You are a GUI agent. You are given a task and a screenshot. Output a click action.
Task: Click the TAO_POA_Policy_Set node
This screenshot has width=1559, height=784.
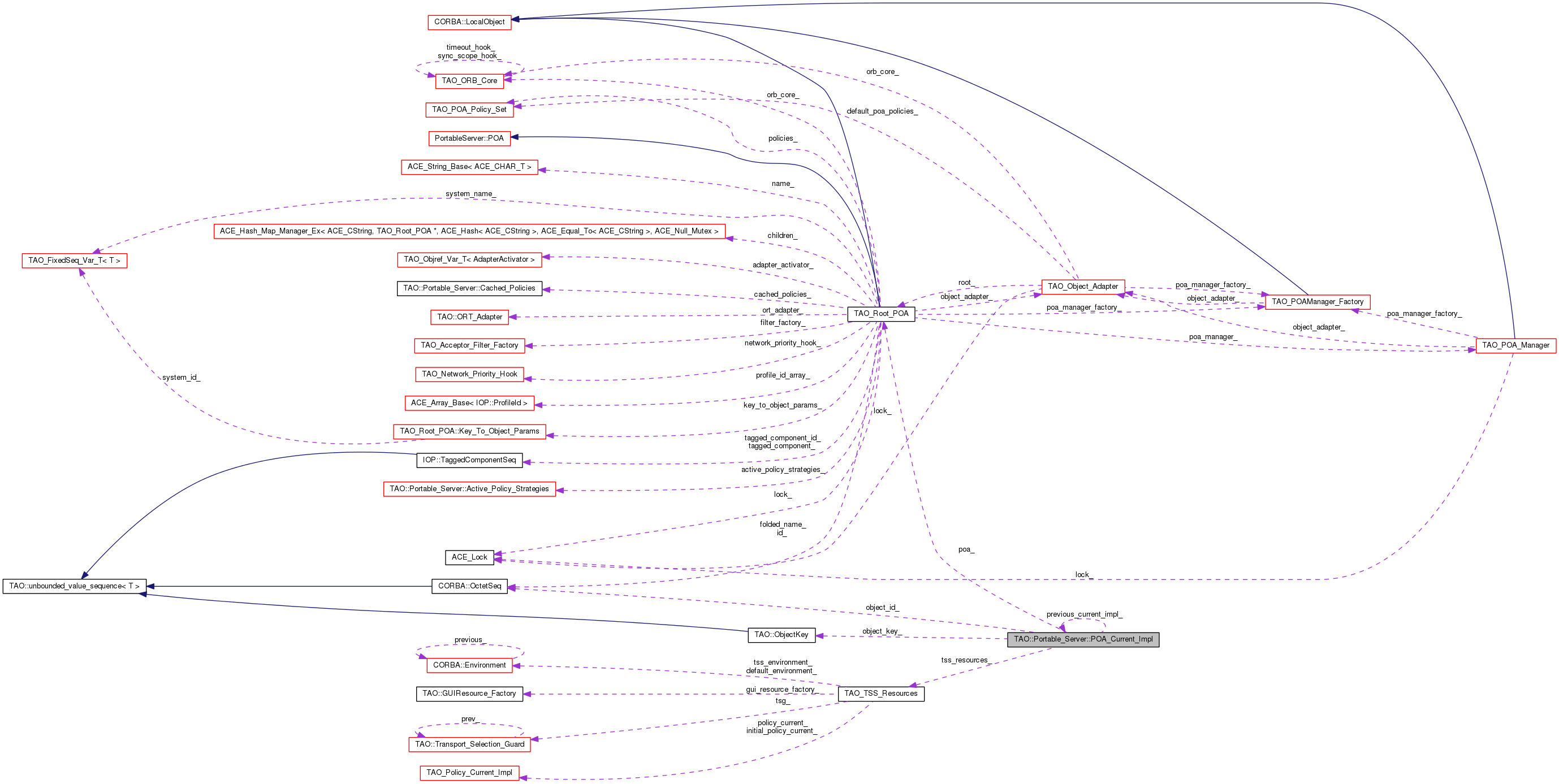click(469, 110)
